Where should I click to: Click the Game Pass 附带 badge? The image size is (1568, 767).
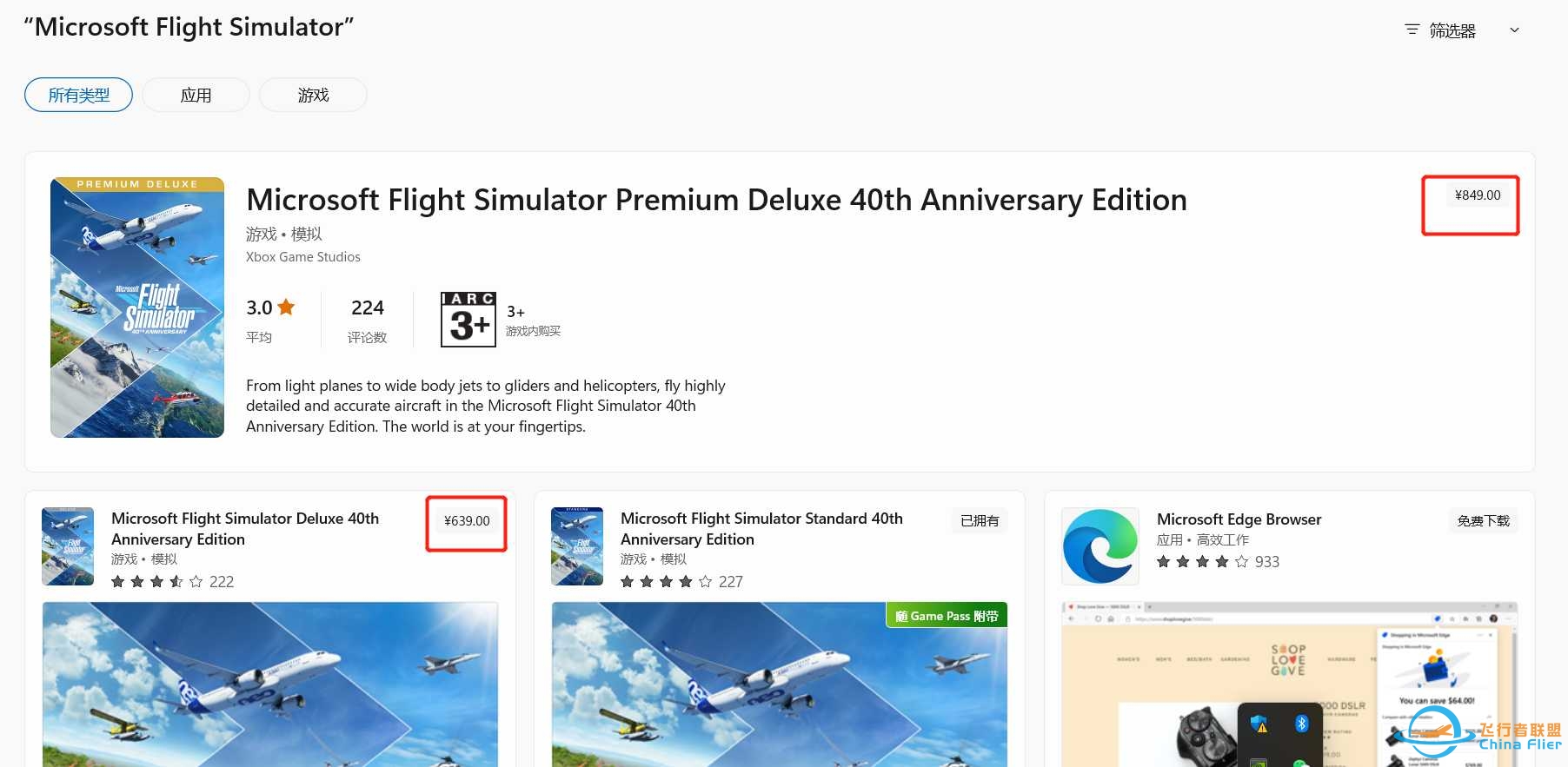[x=947, y=615]
